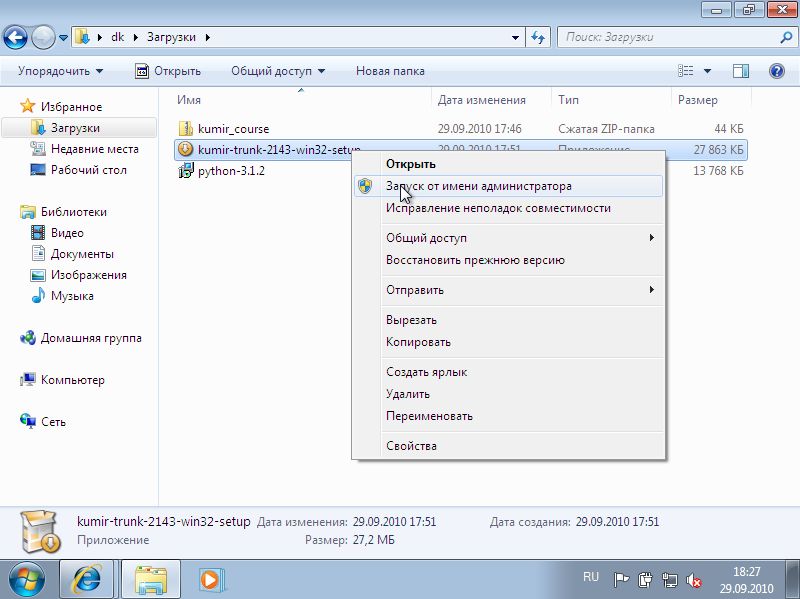Open Windows Media Player taskbar icon
Viewport: 800px width, 599px height.
click(210, 578)
